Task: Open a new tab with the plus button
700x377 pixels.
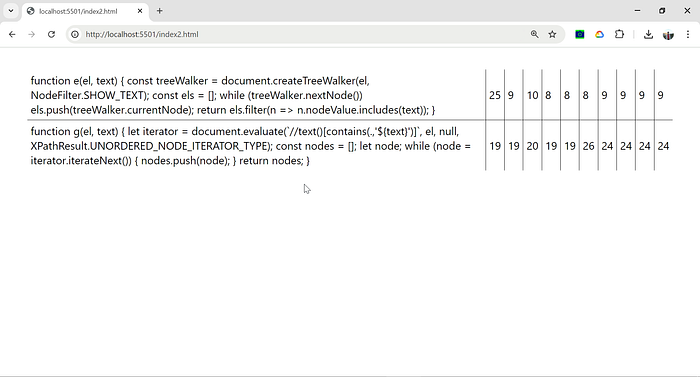Action: click(x=159, y=11)
